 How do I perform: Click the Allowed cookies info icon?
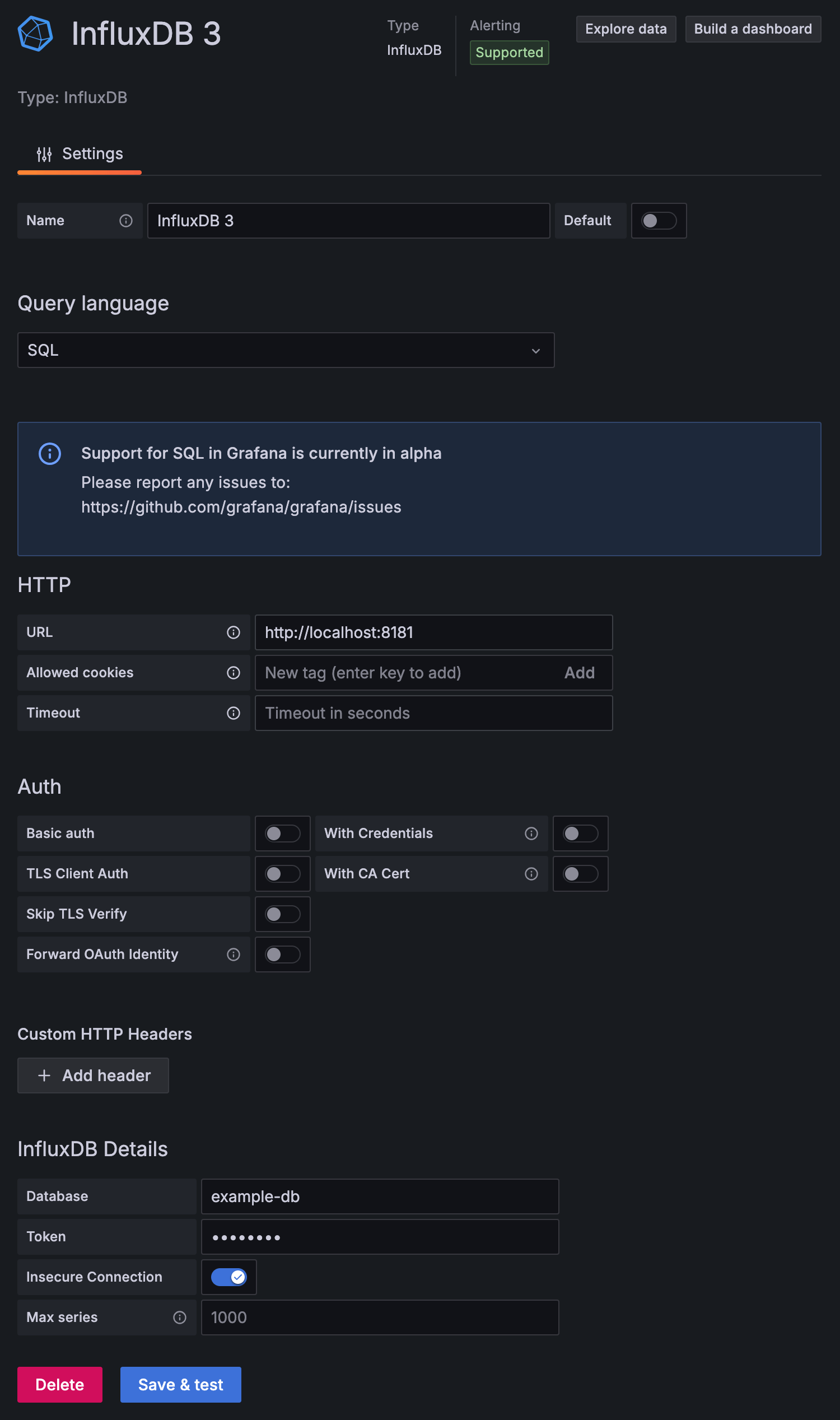233,673
